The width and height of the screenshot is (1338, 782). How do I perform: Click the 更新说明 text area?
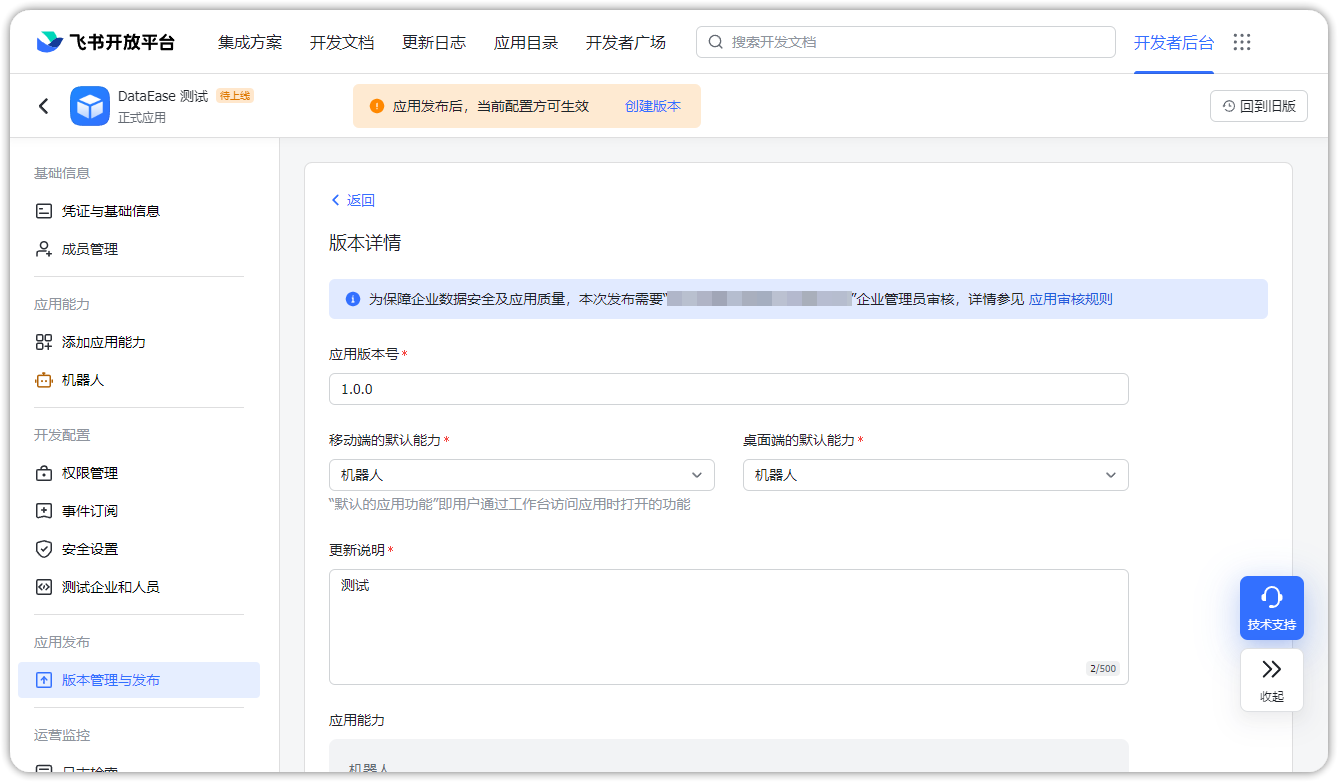pyautogui.click(x=729, y=627)
